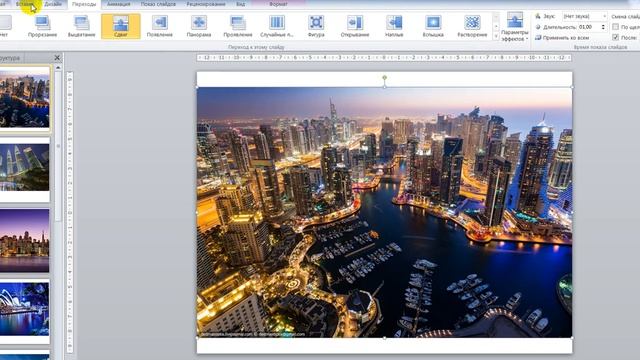640x360 pixels.
Task: Apply the Растворение transition
Action: click(x=472, y=27)
